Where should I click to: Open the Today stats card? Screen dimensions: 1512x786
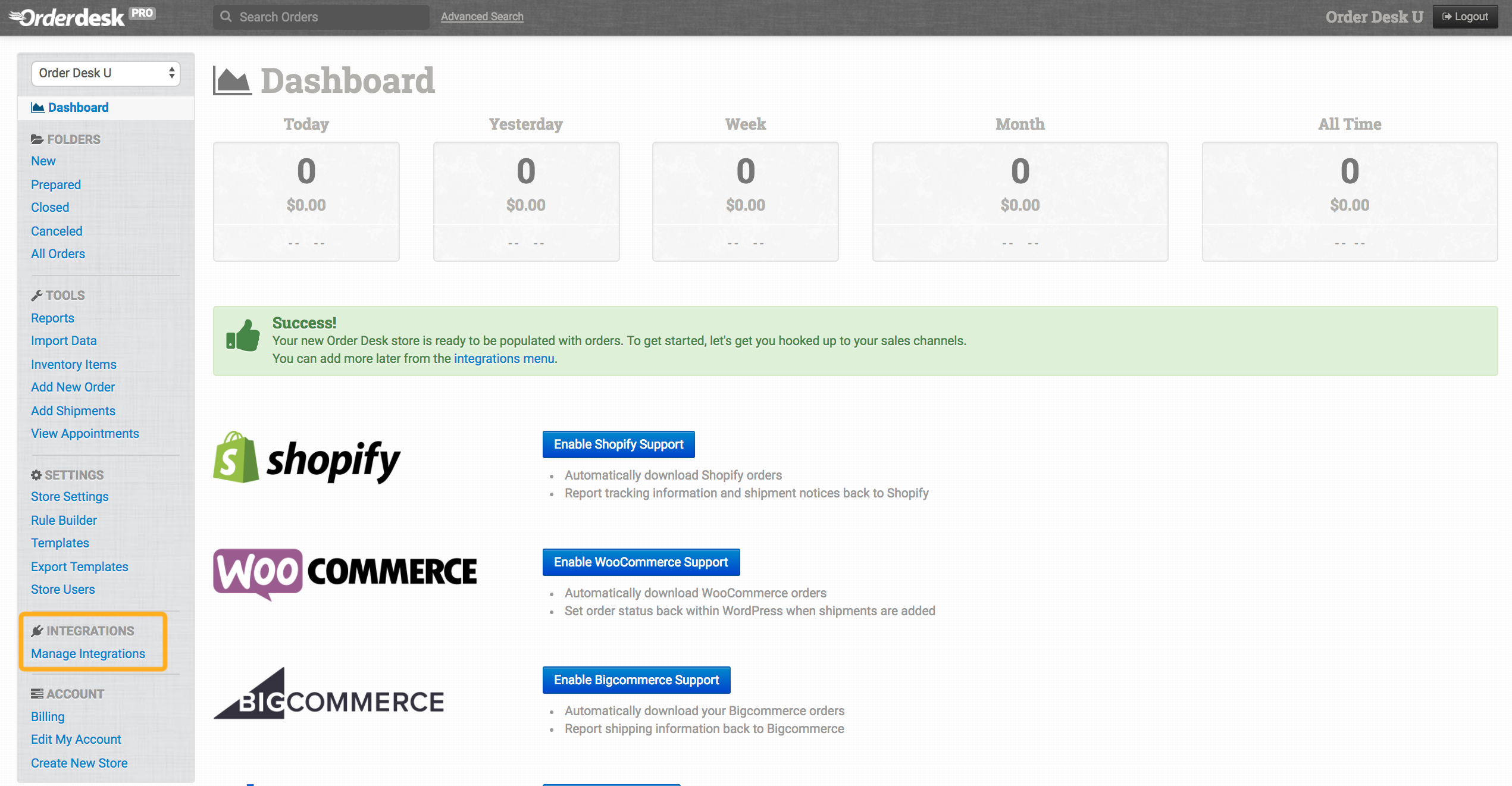pos(306,201)
